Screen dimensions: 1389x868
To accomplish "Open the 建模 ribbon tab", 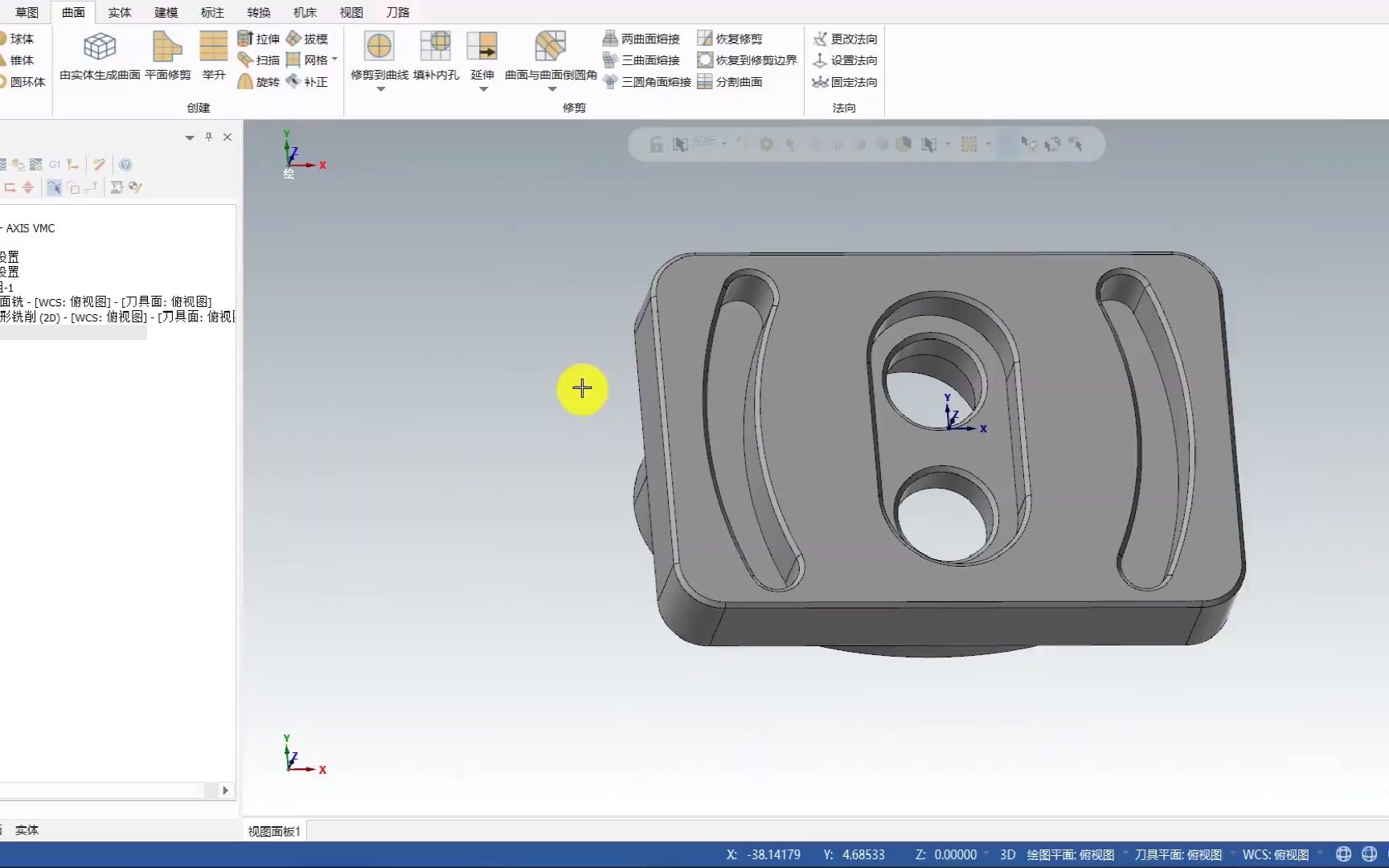I will pos(166,12).
